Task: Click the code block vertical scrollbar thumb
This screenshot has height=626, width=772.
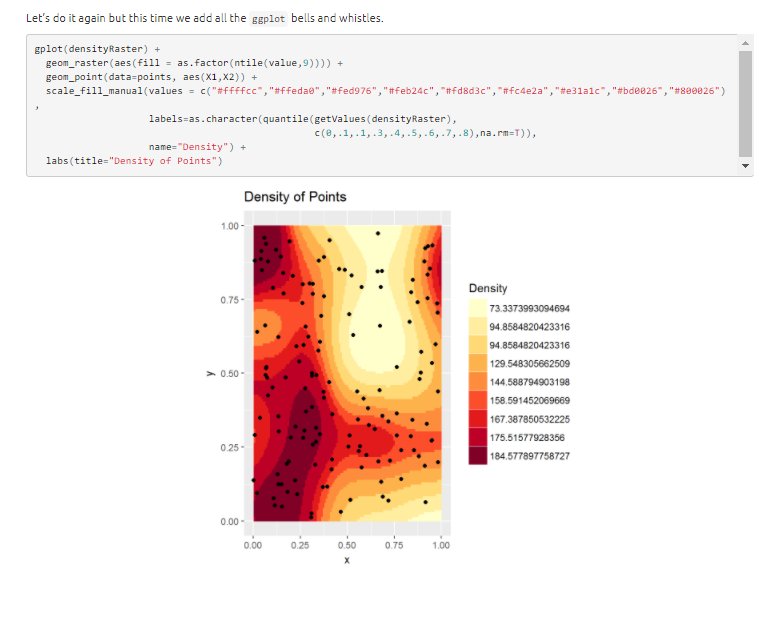Action: point(745,104)
